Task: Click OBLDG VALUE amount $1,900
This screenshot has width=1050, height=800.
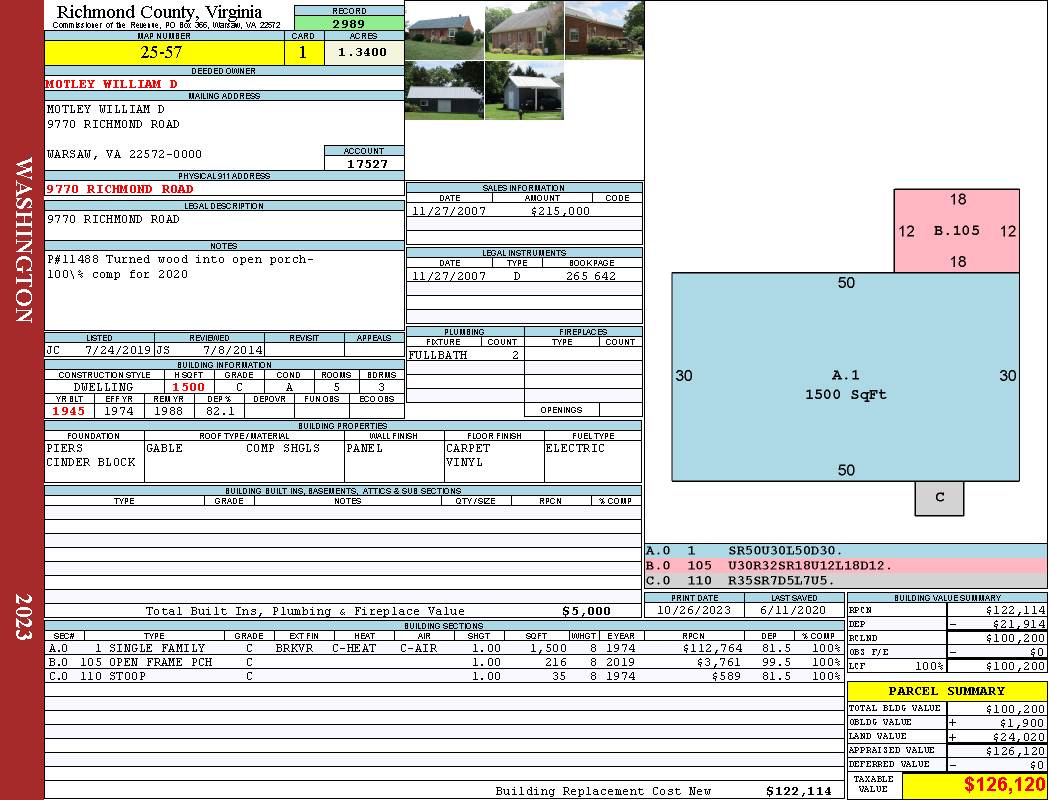Action: (1022, 723)
